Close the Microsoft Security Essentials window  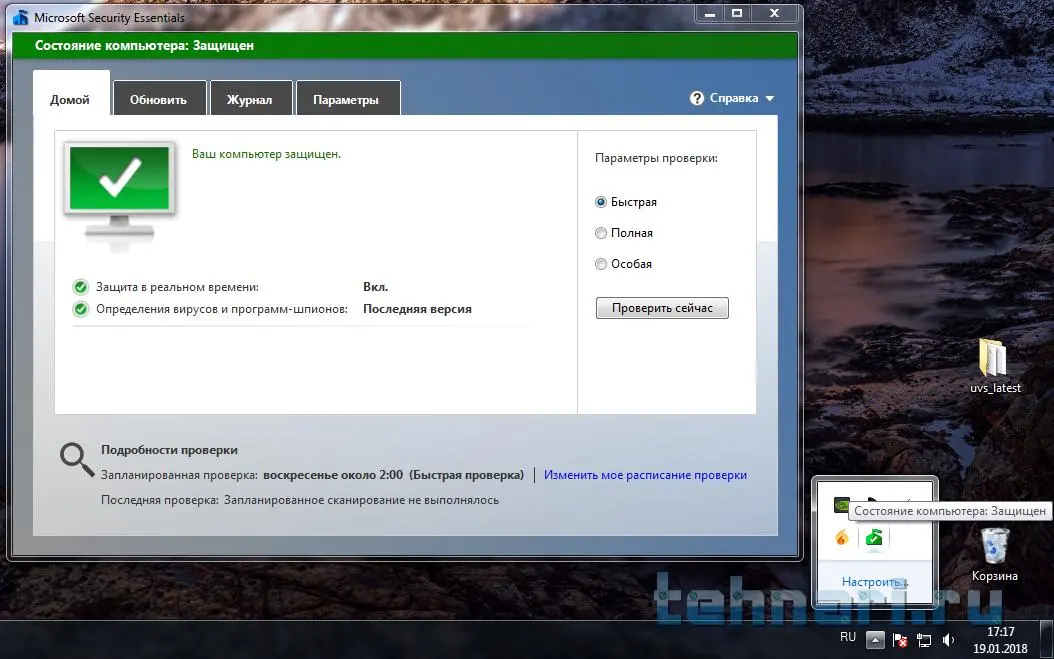(x=774, y=13)
